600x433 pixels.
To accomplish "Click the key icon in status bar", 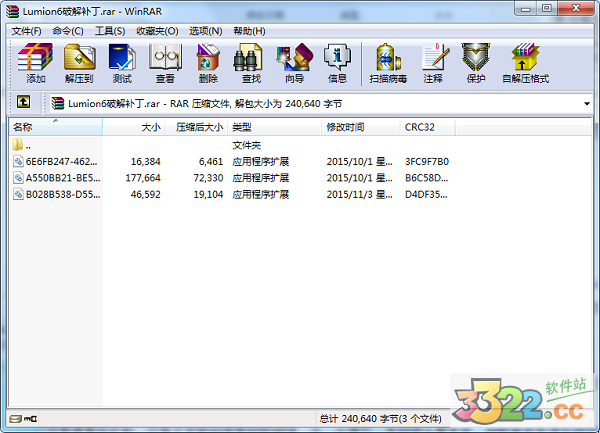I will click(x=31, y=418).
